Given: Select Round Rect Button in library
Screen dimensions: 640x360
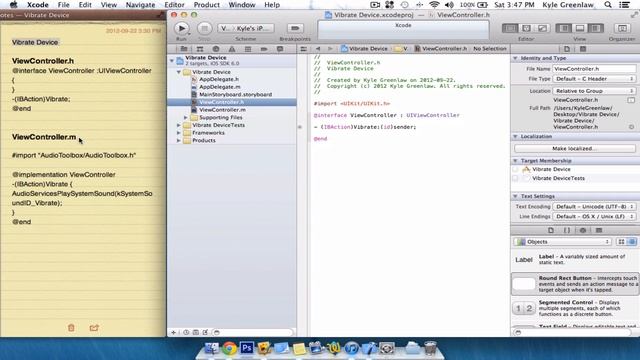Looking at the screenshot, I should click(x=575, y=284).
